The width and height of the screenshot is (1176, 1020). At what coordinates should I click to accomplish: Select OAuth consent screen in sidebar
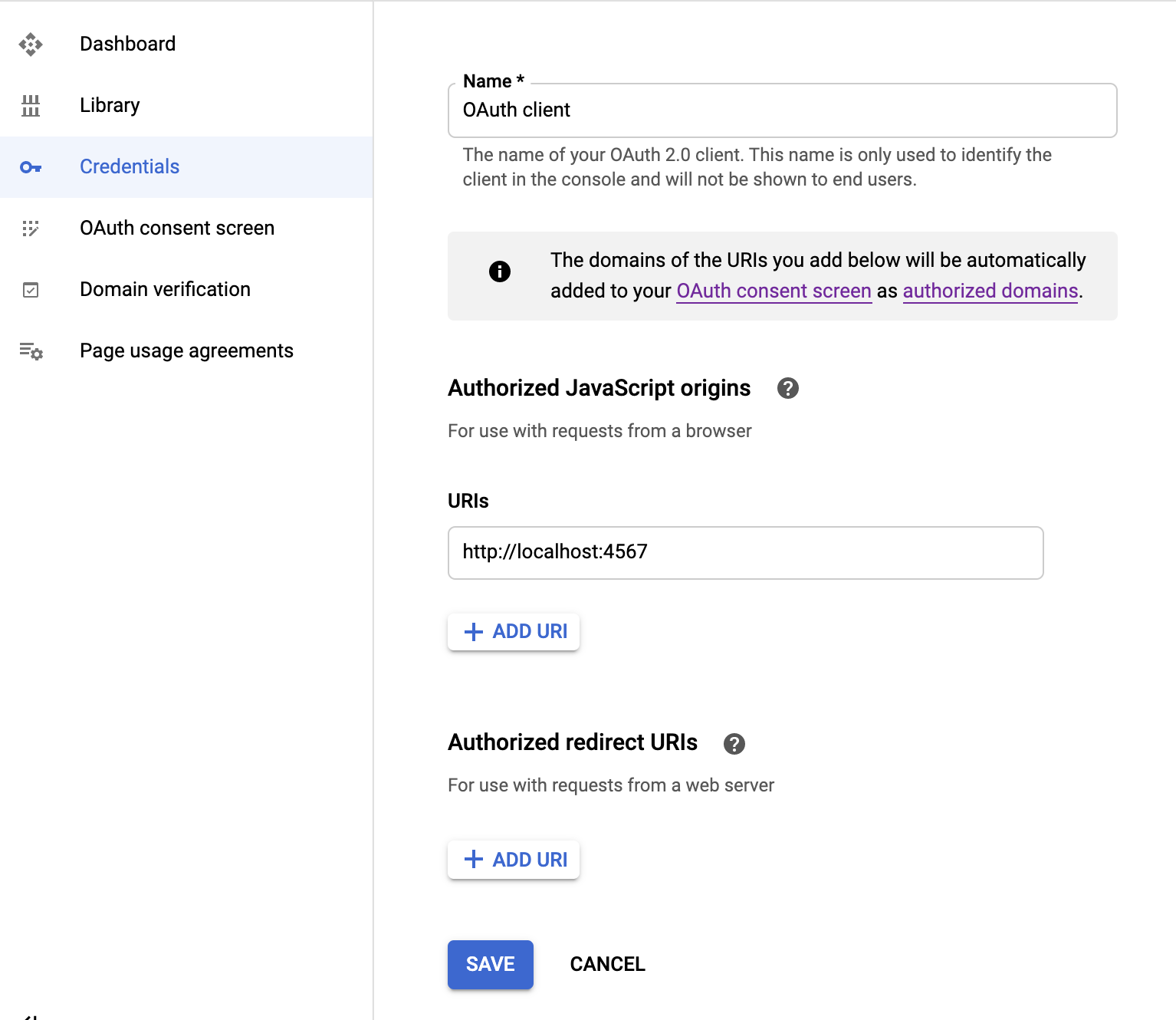point(176,229)
